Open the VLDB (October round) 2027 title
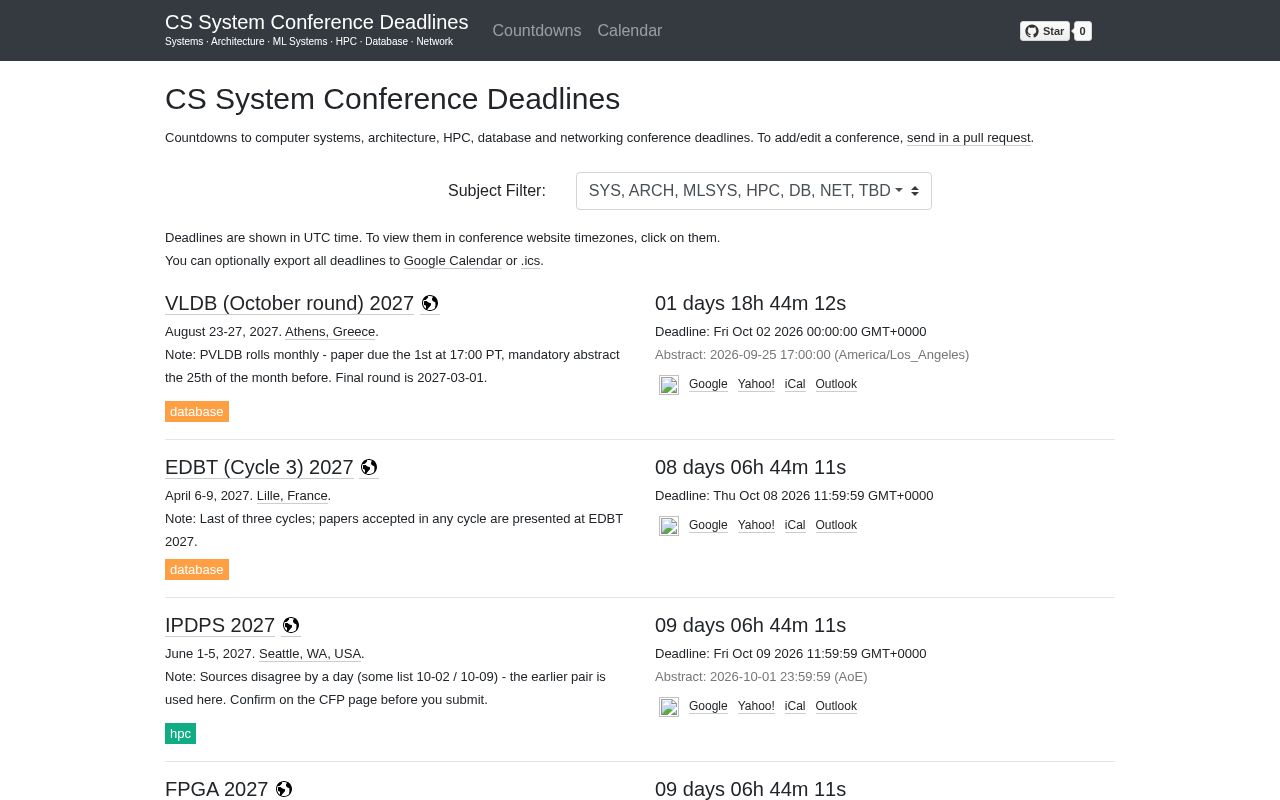Screen dimensions: 1280x800 [289, 303]
